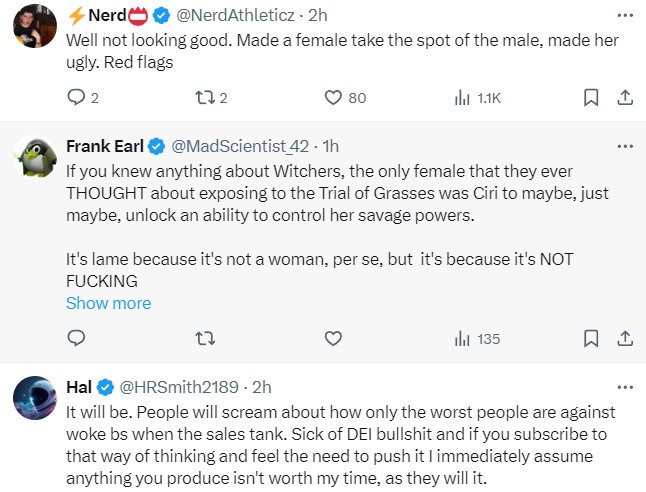Reply to Frank Earl's tweet
The width and height of the screenshot is (646, 492).
click(76, 338)
